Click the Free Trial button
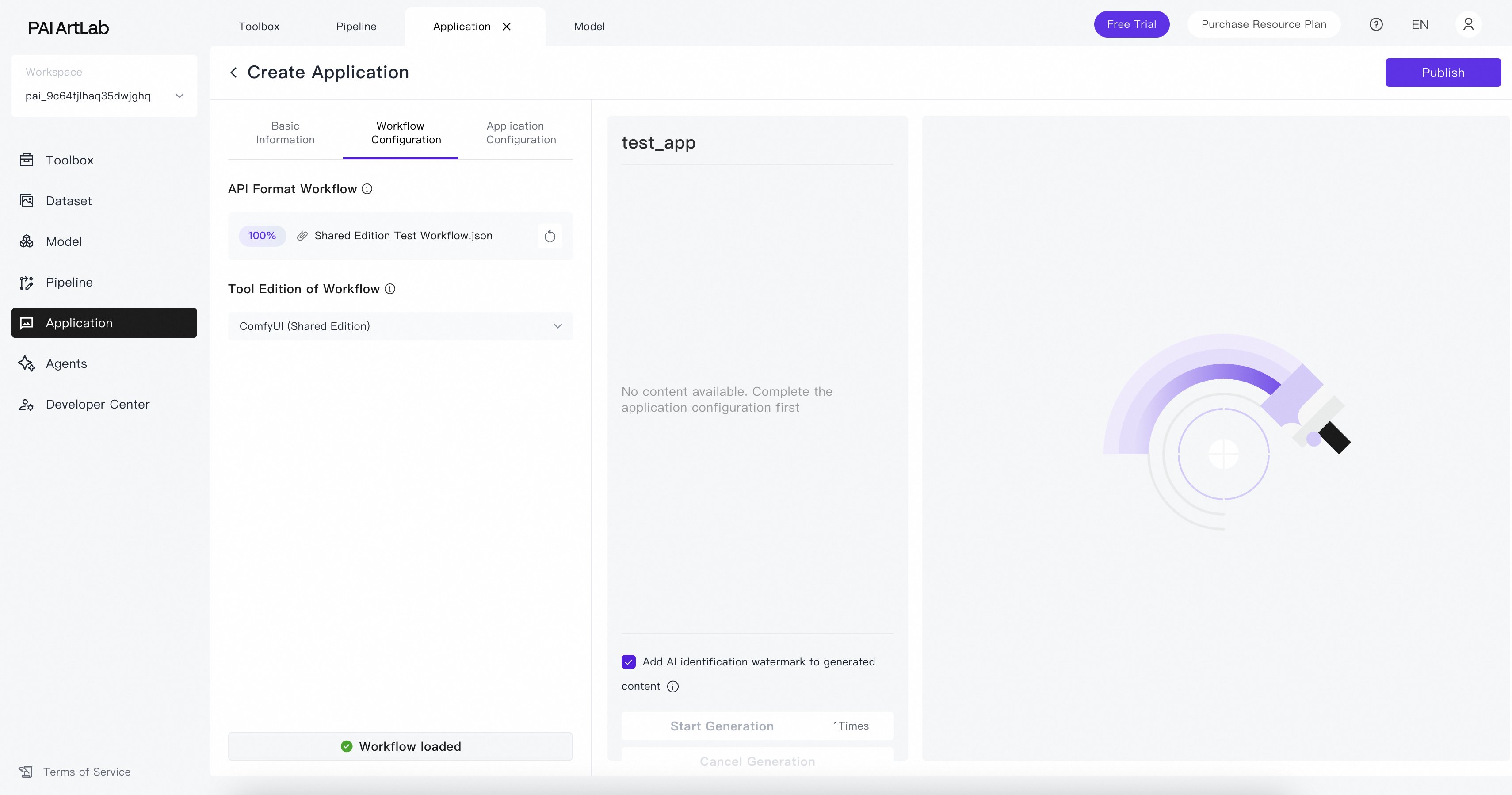The width and height of the screenshot is (1512, 795). [1131, 25]
